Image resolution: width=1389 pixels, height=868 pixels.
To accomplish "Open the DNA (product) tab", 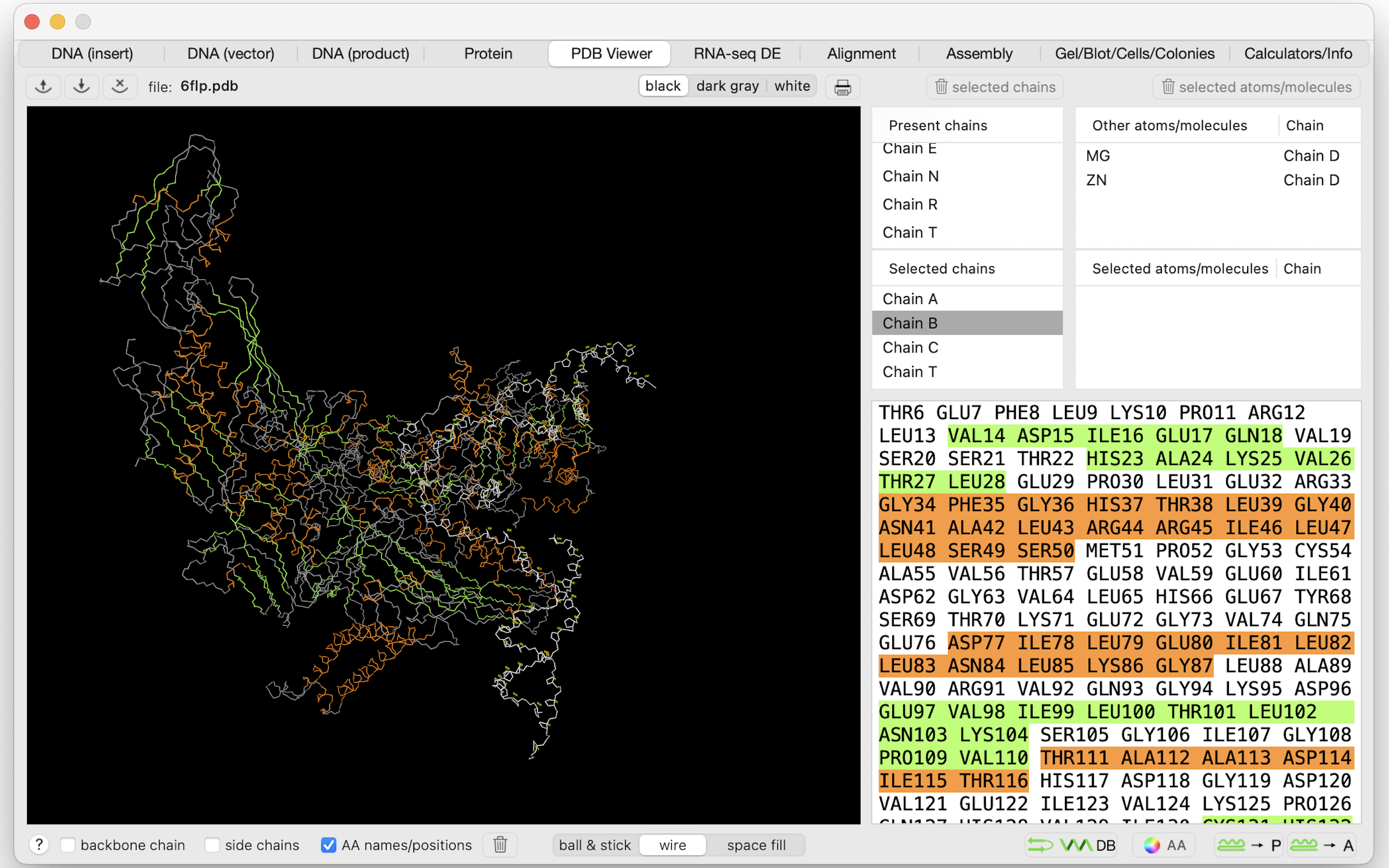I will (360, 54).
